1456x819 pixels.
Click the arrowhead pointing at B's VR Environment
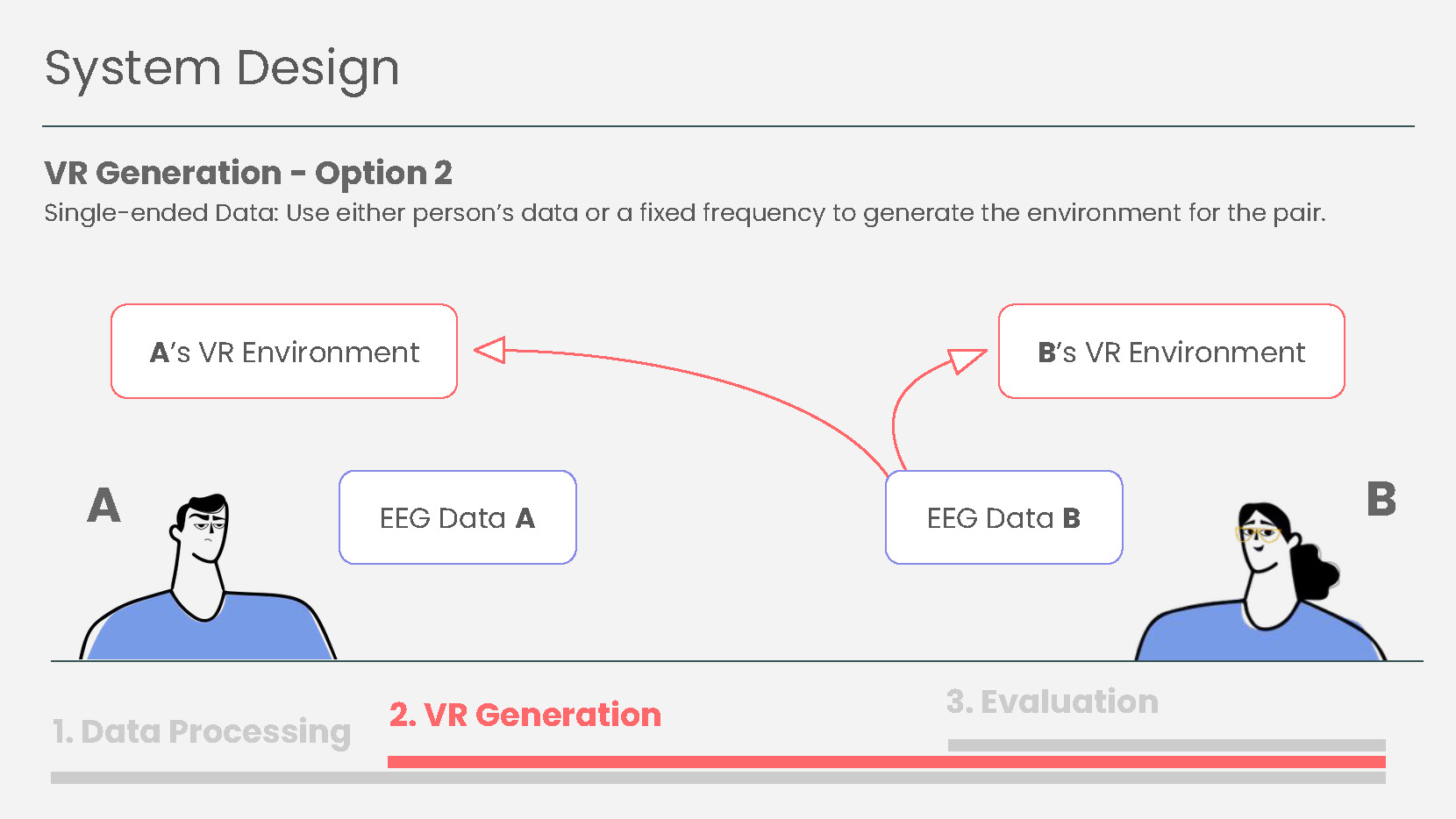tap(967, 359)
